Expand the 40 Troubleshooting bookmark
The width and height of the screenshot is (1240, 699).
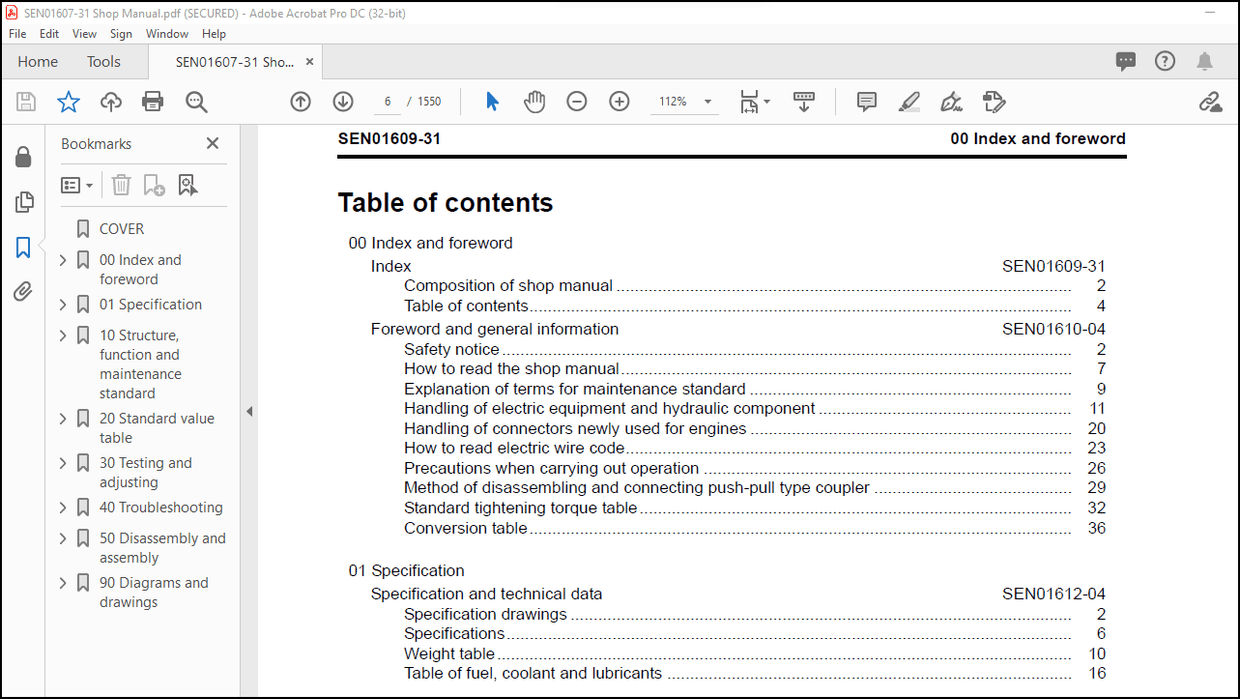63,508
